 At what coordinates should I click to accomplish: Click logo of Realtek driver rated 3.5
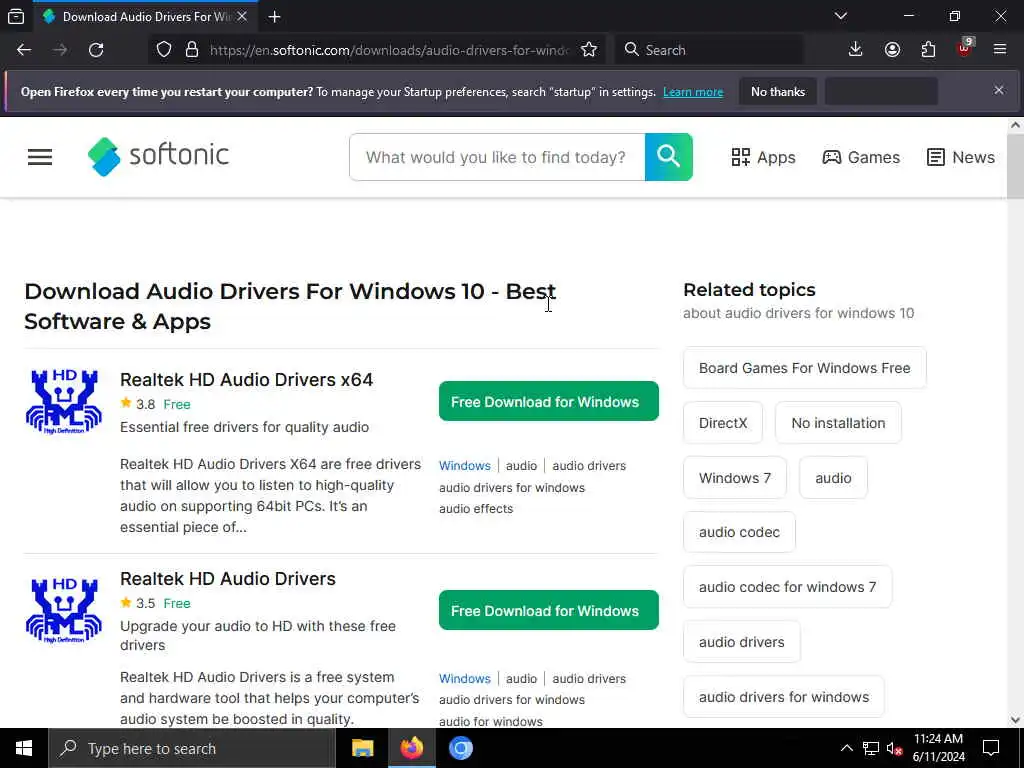click(x=64, y=610)
